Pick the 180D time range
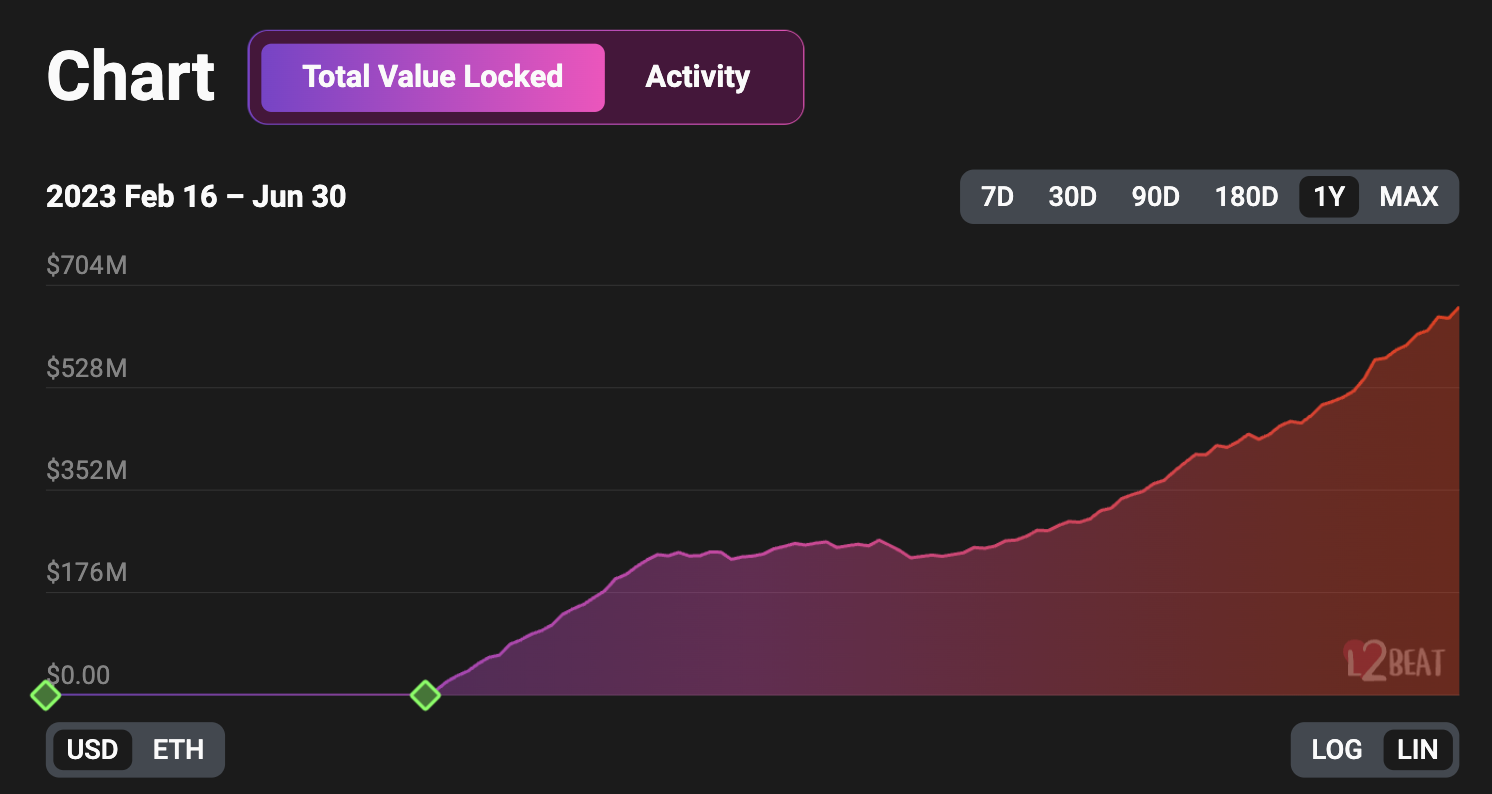The image size is (1492, 794). pyautogui.click(x=1246, y=197)
